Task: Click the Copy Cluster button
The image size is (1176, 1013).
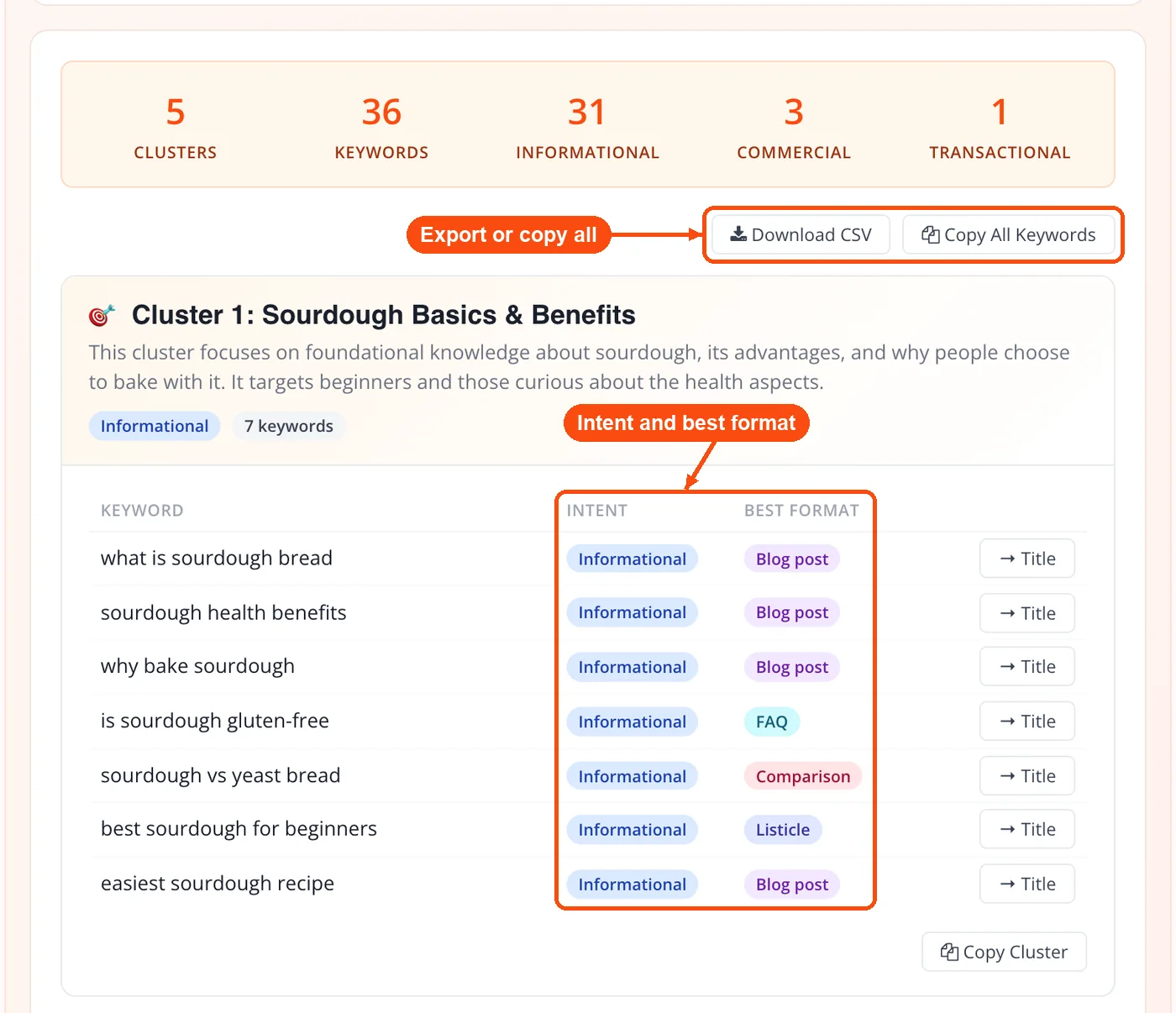Action: click(x=1004, y=952)
